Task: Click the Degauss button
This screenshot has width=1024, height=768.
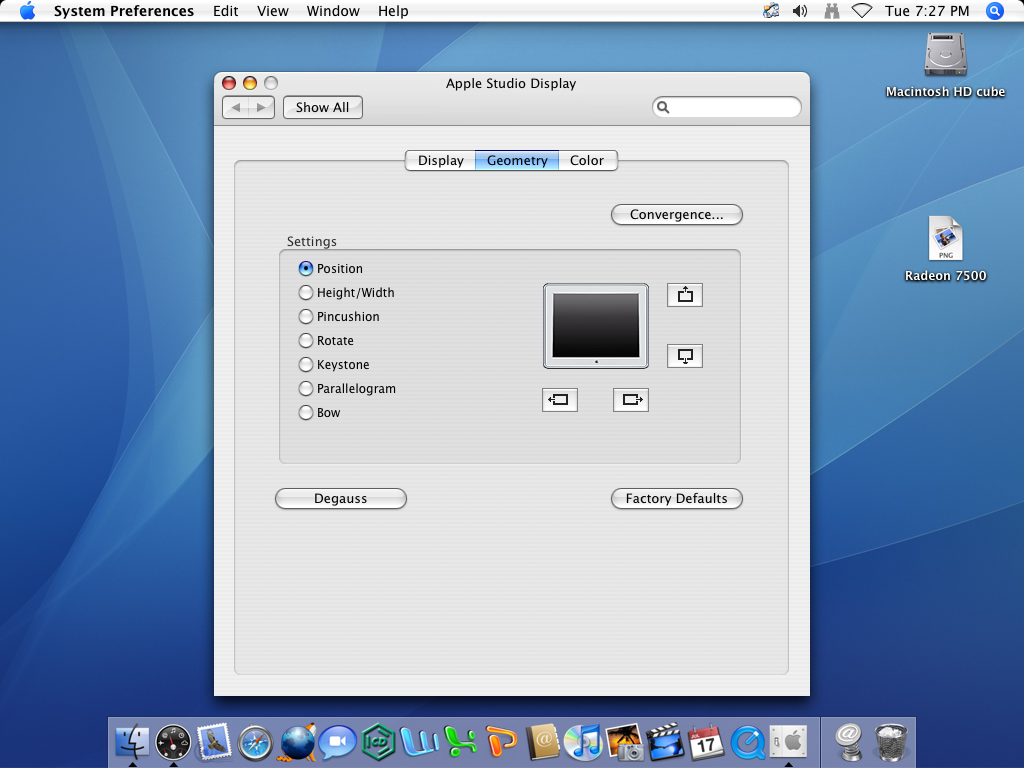Action: click(341, 498)
